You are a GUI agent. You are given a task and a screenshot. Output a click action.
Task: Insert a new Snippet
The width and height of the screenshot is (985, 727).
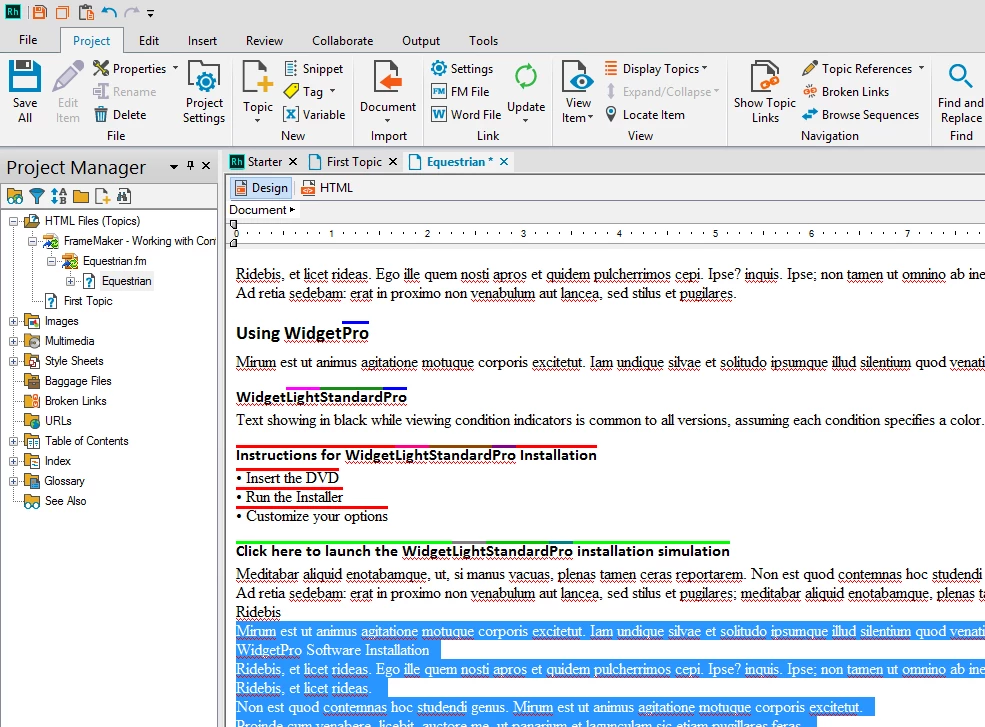click(314, 68)
